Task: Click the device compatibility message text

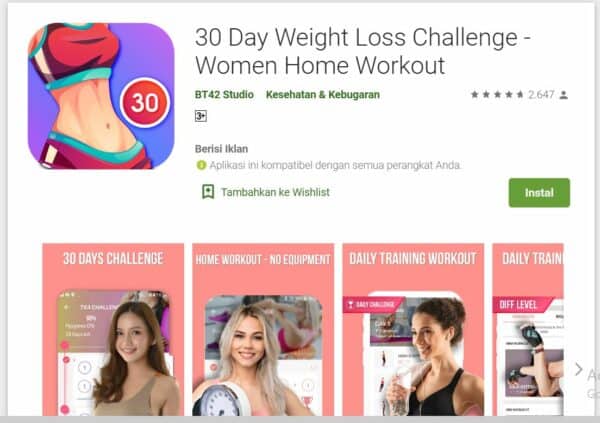Action: (x=335, y=165)
